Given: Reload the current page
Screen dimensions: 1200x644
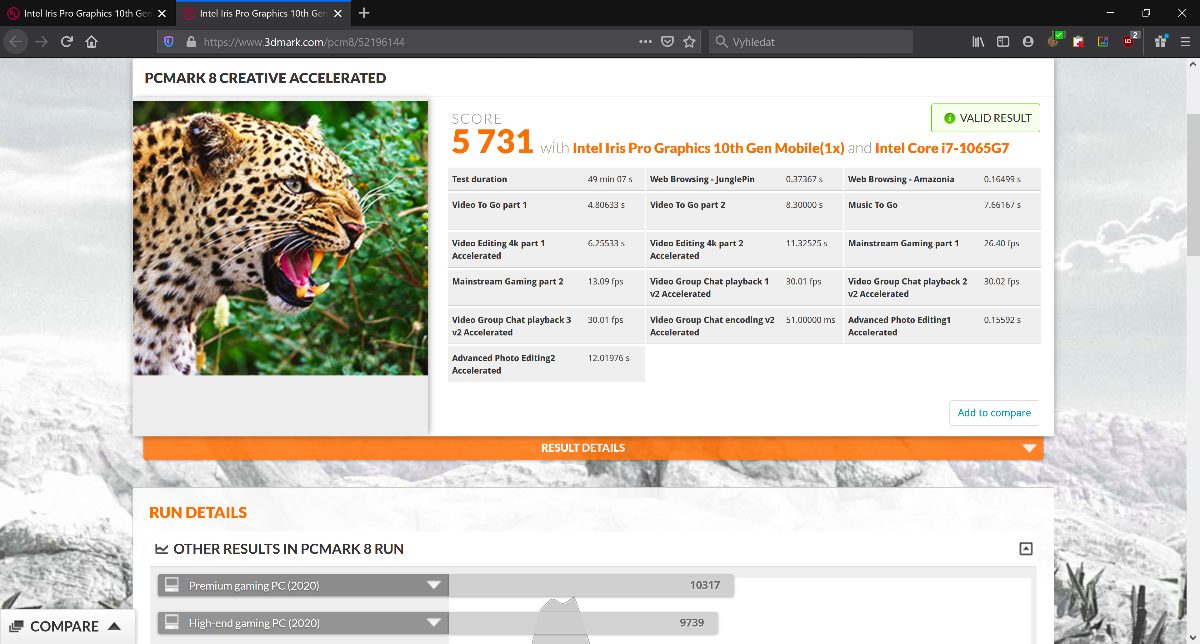Looking at the screenshot, I should click(x=67, y=42).
